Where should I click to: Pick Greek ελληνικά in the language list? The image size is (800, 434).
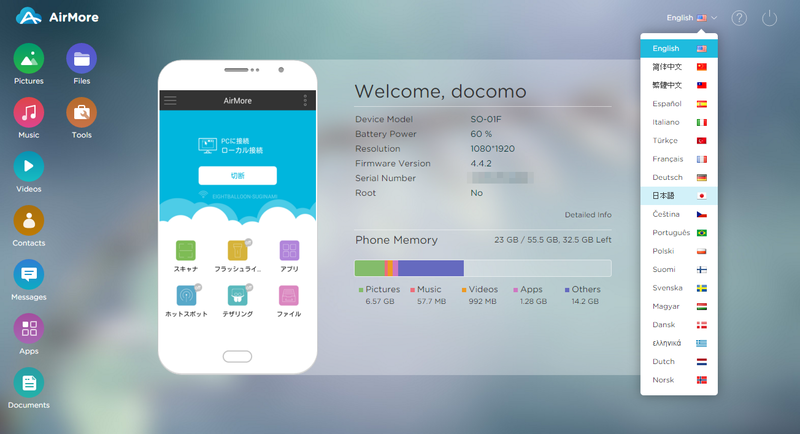pos(679,343)
